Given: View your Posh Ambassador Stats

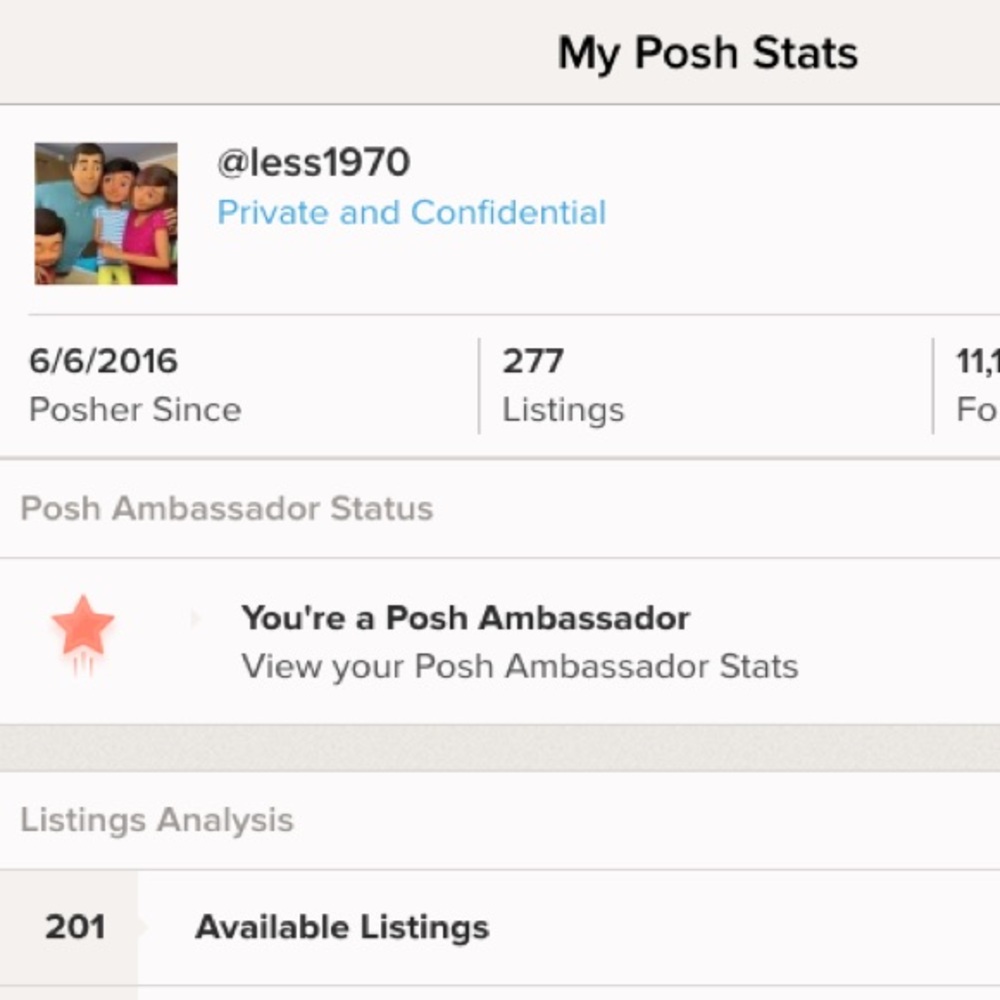Looking at the screenshot, I should tap(519, 666).
